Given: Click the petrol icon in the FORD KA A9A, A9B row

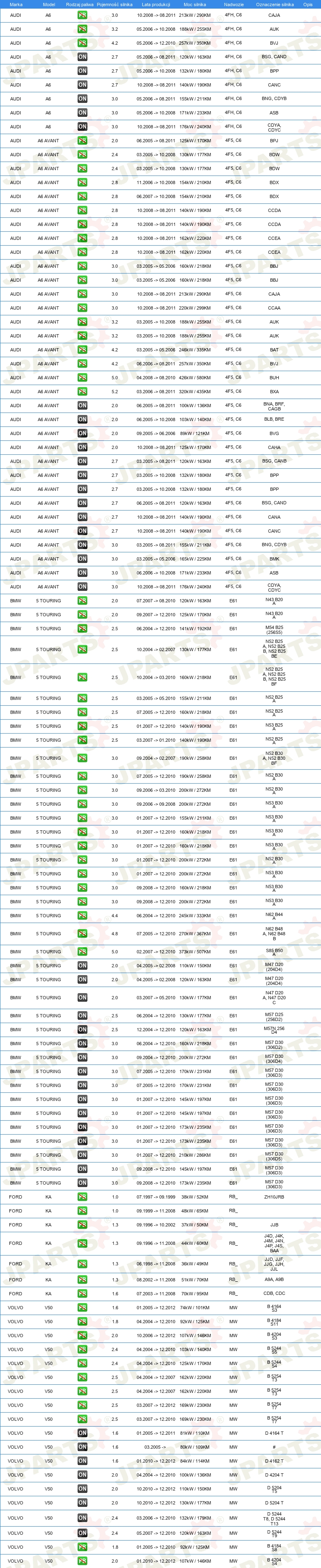Looking at the screenshot, I should (82, 1279).
